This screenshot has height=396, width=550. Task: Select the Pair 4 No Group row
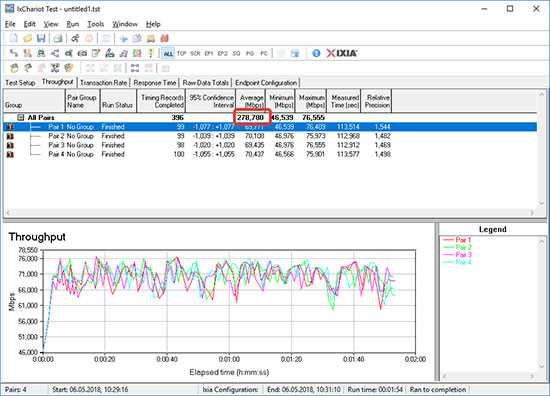[x=270, y=154]
